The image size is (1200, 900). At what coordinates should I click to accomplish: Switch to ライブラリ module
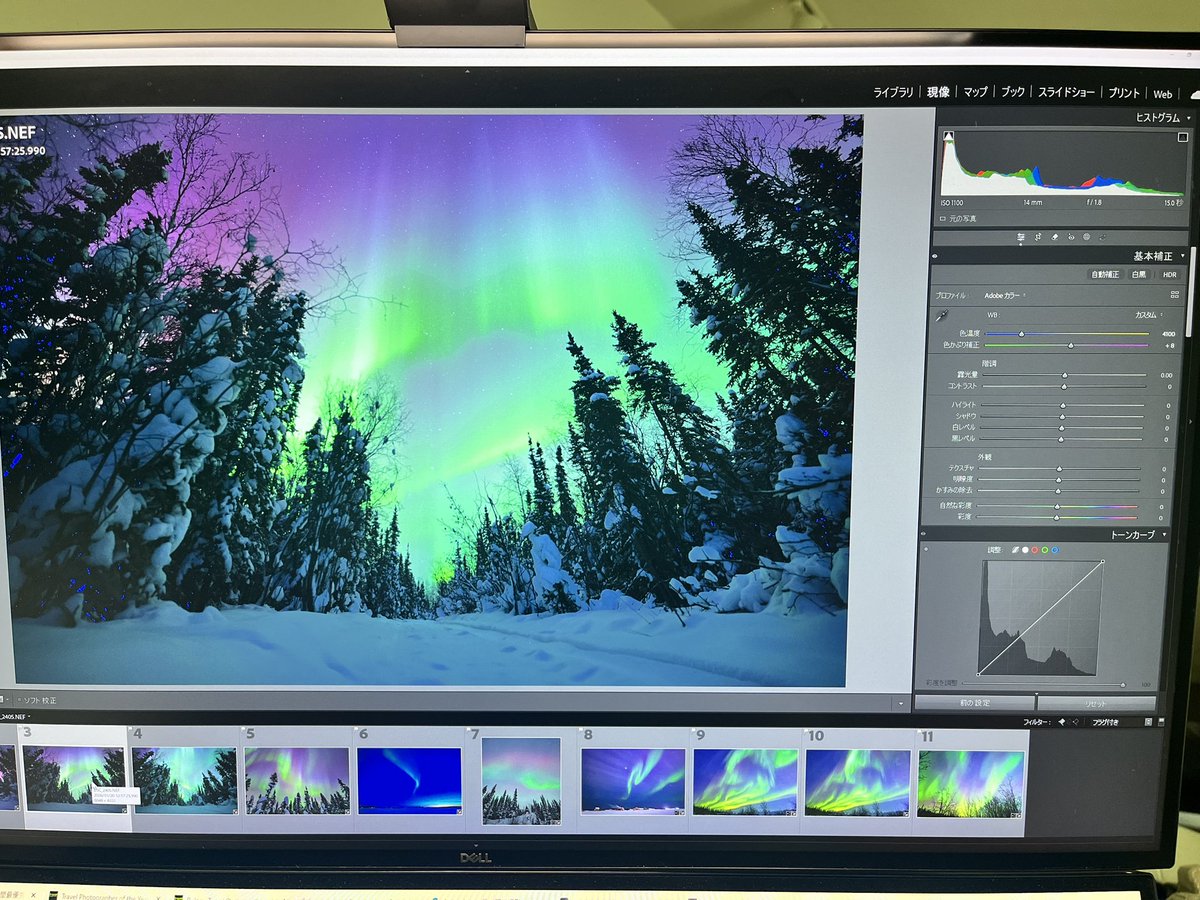tap(893, 92)
